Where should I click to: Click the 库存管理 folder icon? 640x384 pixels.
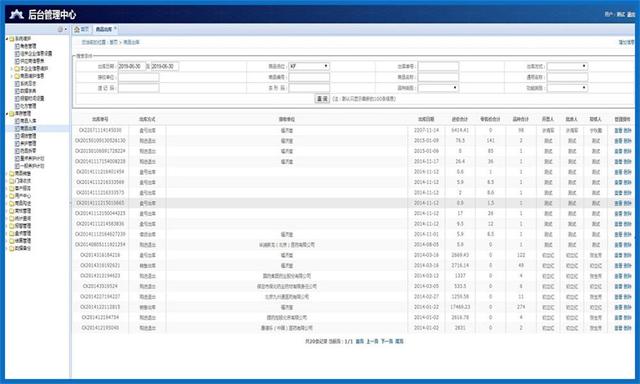coord(12,113)
